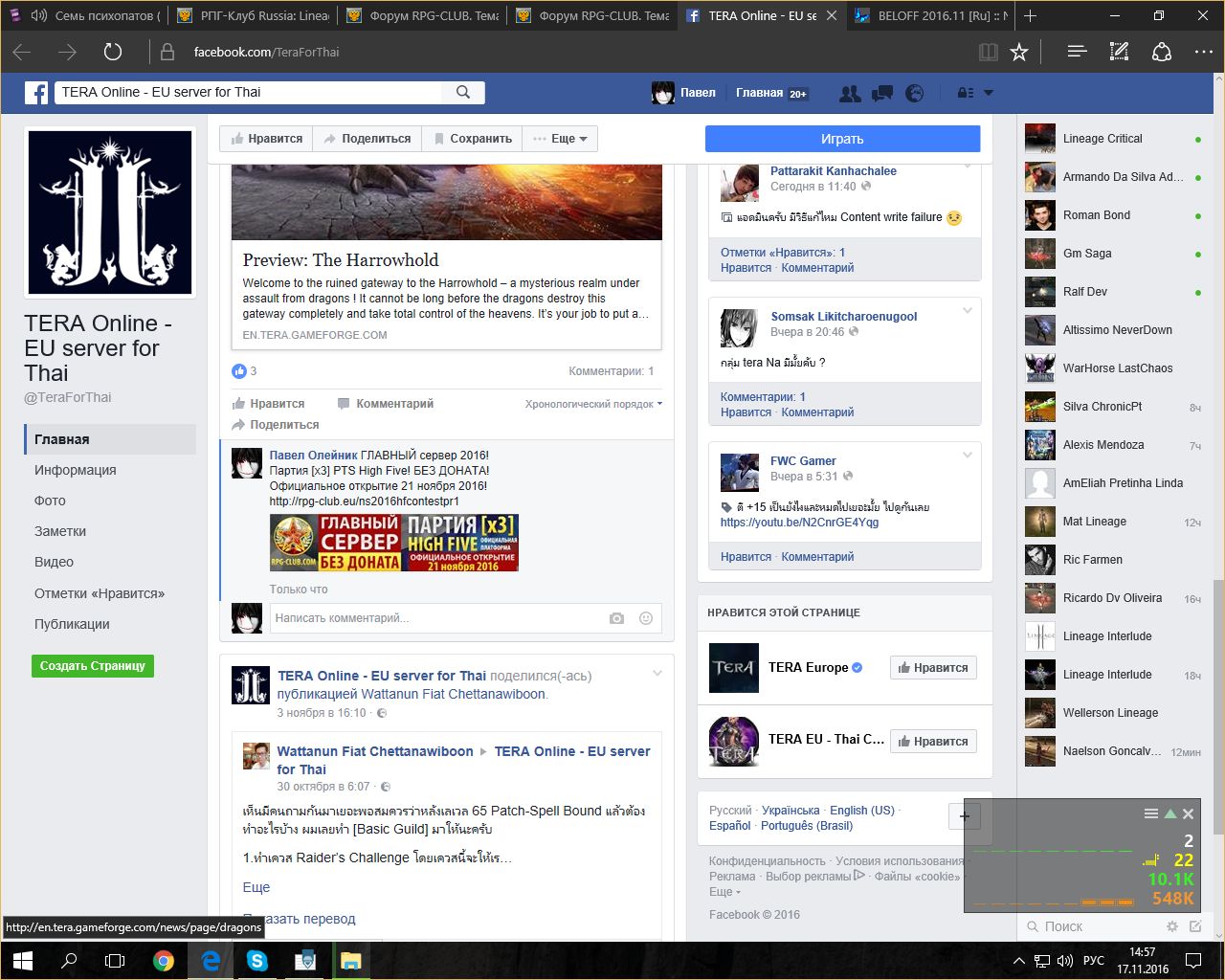Open browser more actions menu
The height and width of the screenshot is (980, 1225).
coord(1204,52)
